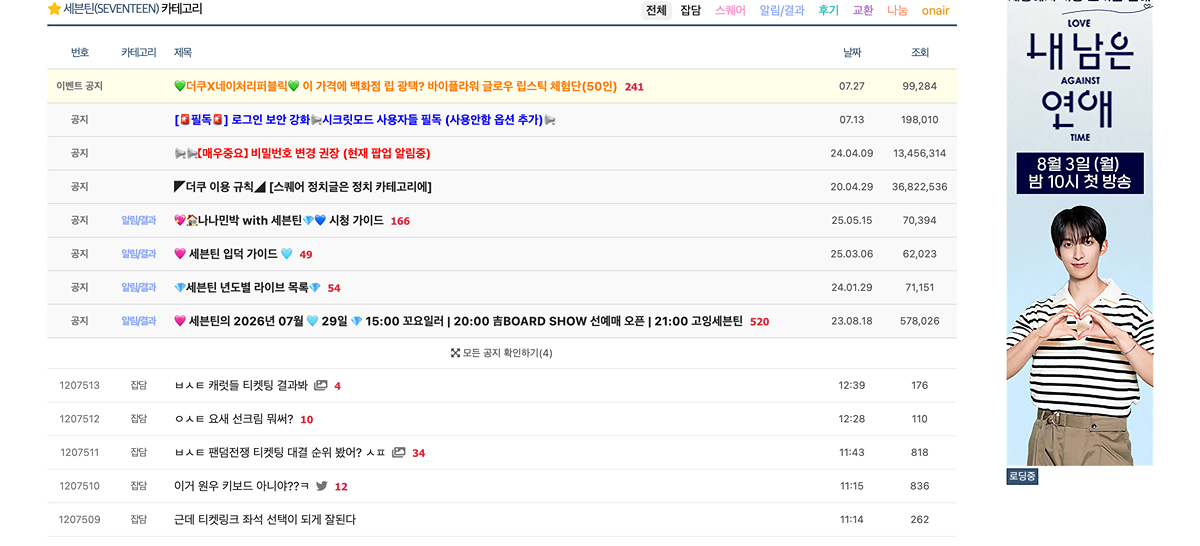Click view count 36,822,536
This screenshot has height=546, width=1200.
pos(920,187)
